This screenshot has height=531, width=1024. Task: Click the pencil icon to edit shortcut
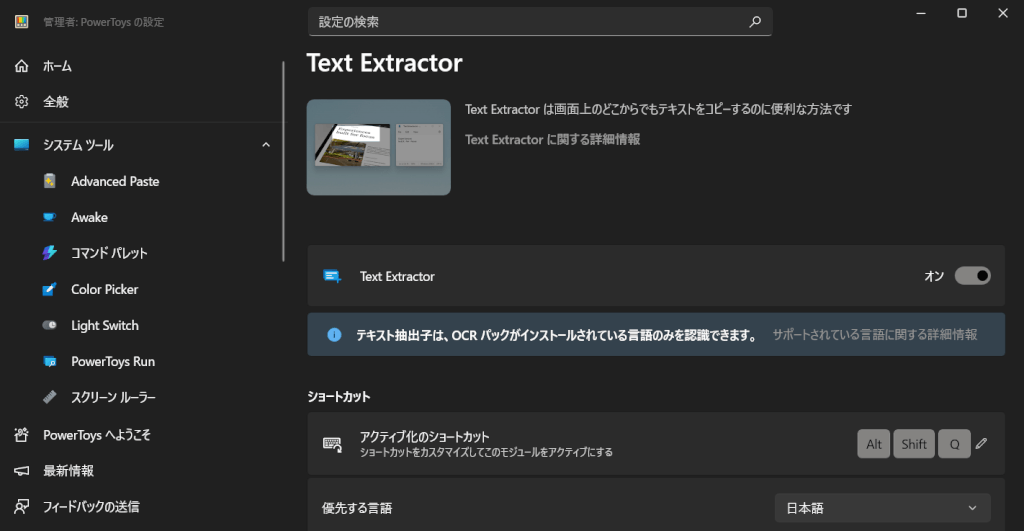pos(981,444)
